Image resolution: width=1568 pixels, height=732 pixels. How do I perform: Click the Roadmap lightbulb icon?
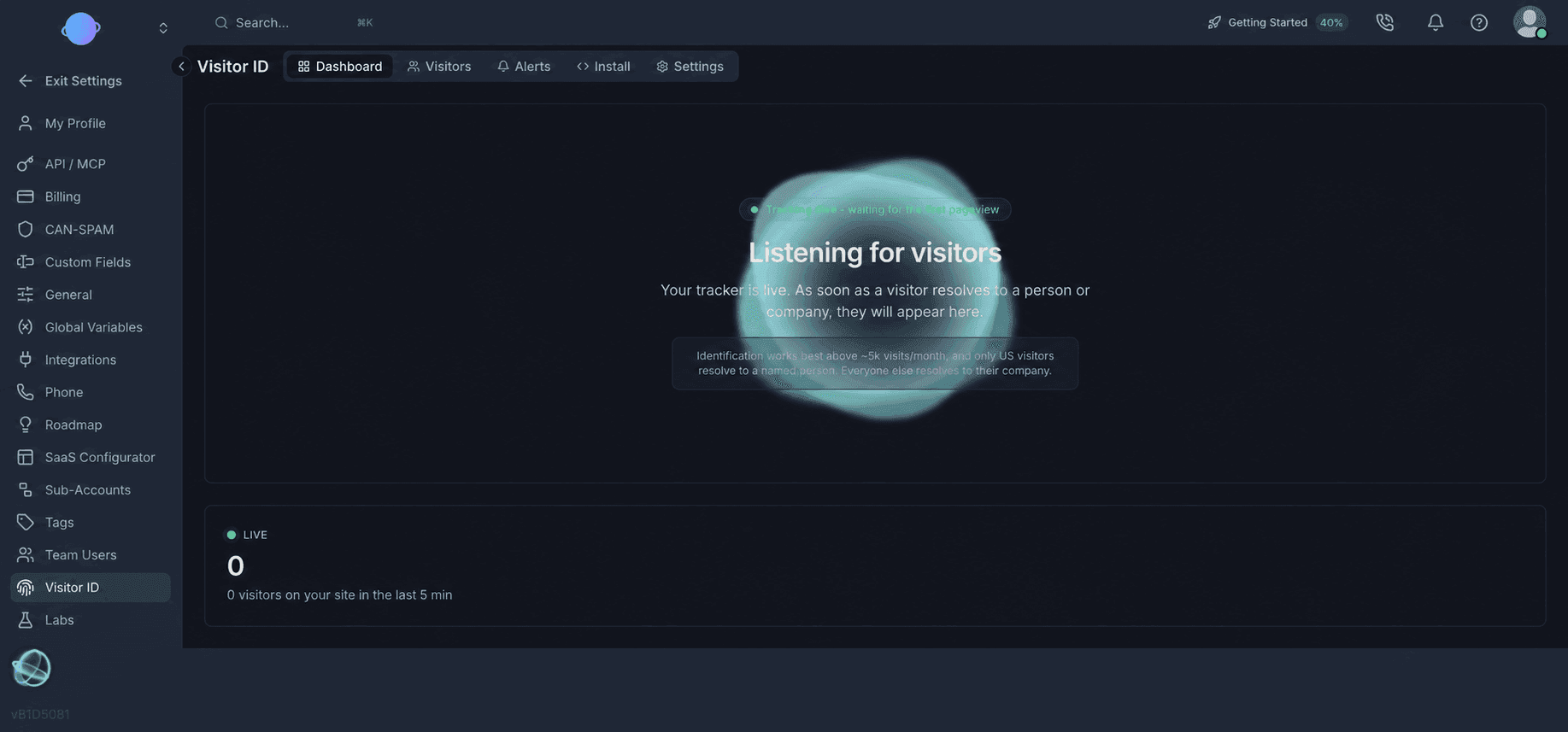26,425
